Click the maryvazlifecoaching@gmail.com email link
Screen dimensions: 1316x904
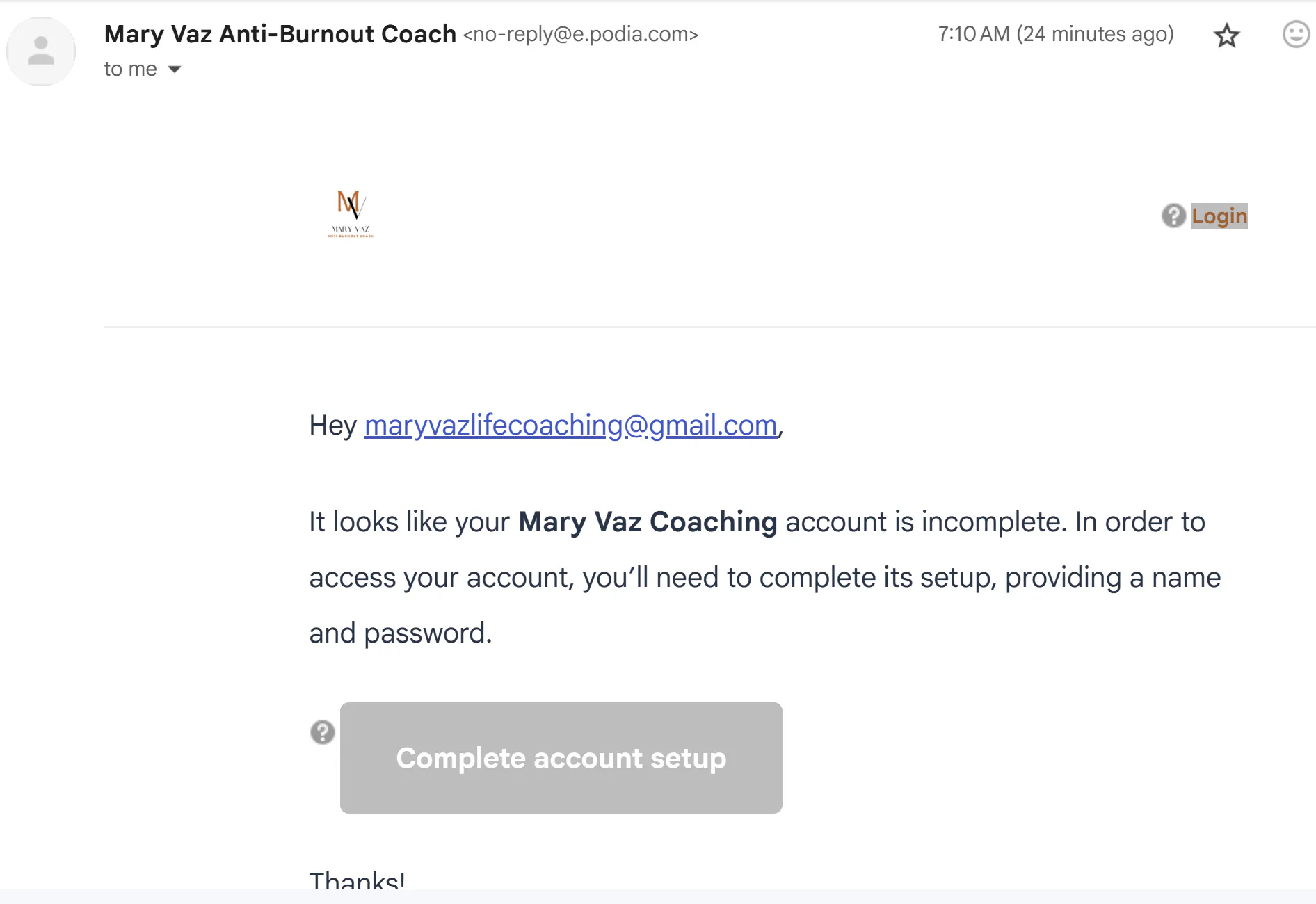(x=570, y=426)
